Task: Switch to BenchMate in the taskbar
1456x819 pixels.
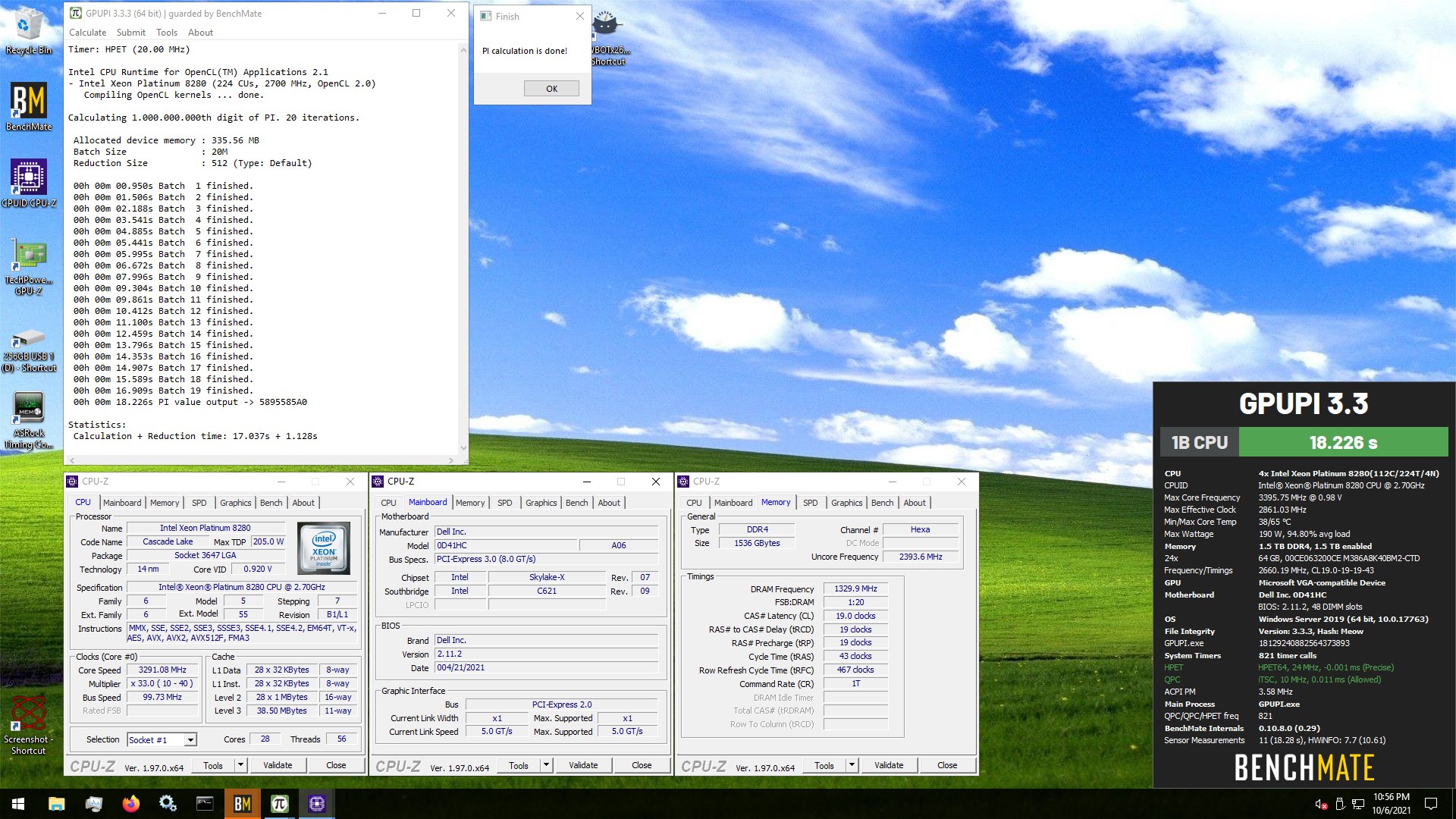Action: [243, 804]
